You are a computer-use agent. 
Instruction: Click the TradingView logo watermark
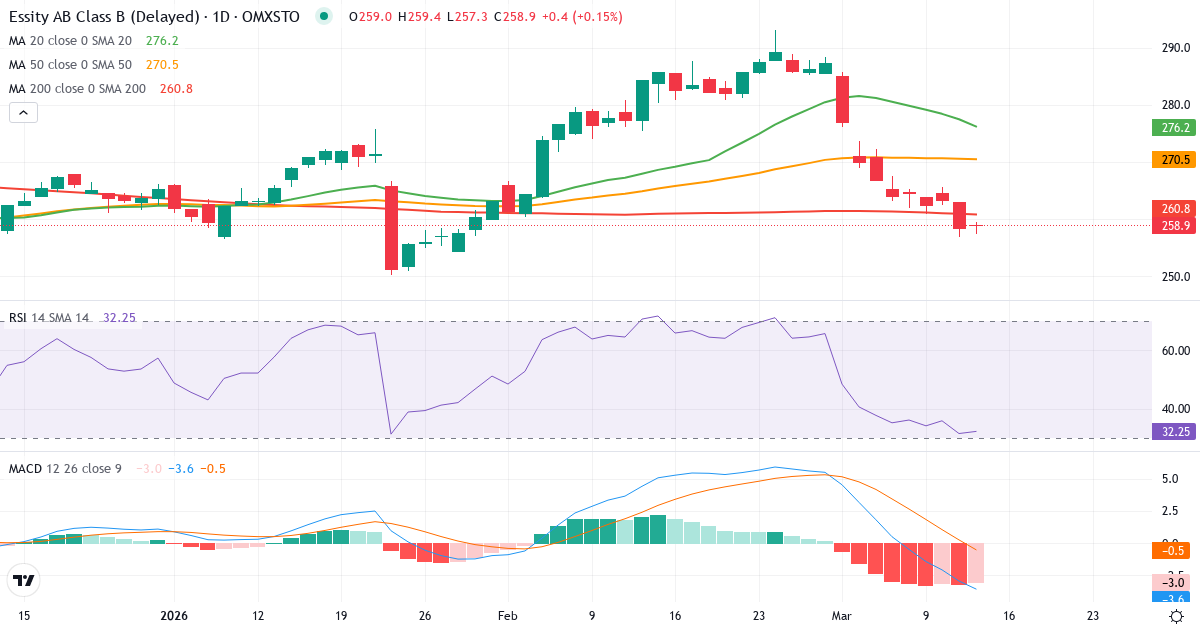coord(24,581)
